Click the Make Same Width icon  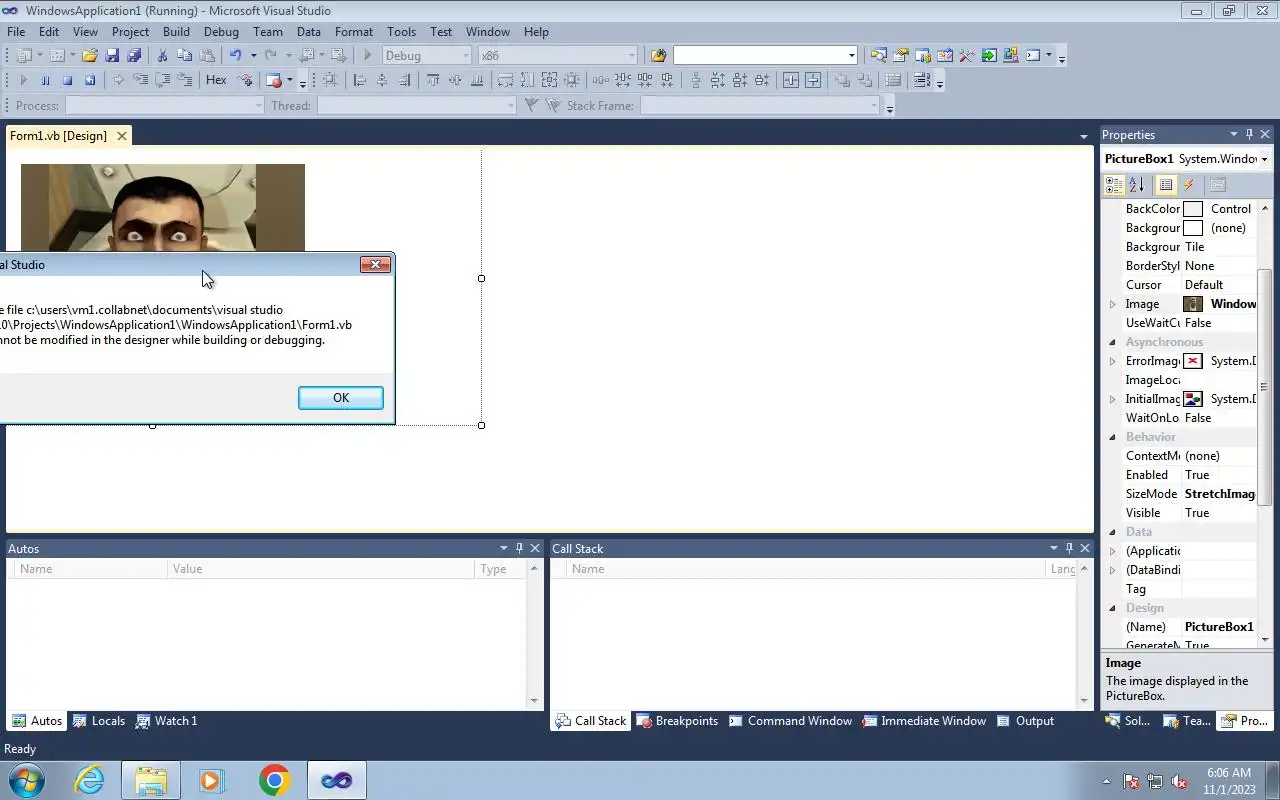coord(506,80)
